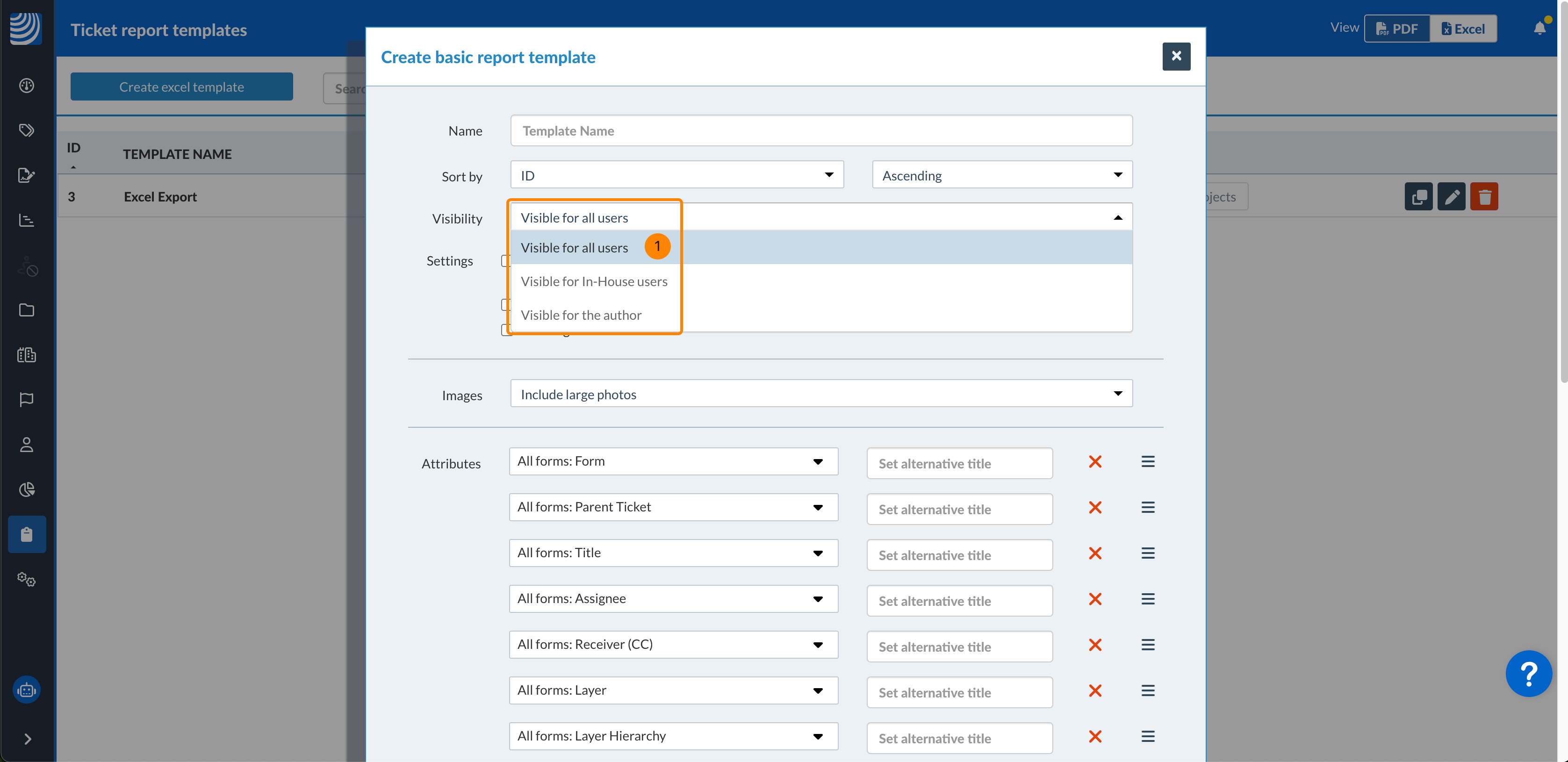Open the notifications bell icon
Screen dimensions: 1568x762
click(x=1539, y=28)
